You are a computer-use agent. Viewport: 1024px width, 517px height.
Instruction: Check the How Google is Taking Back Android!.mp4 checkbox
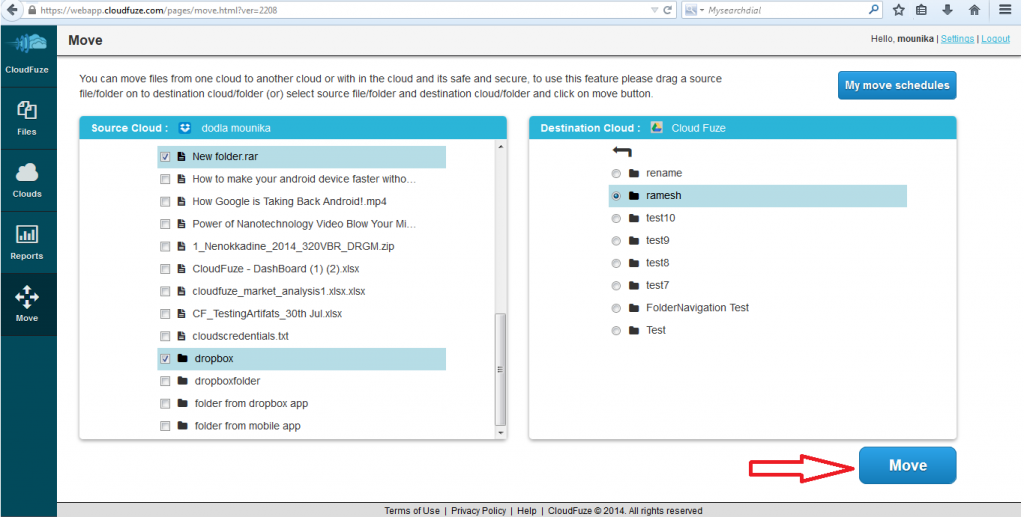coord(165,202)
